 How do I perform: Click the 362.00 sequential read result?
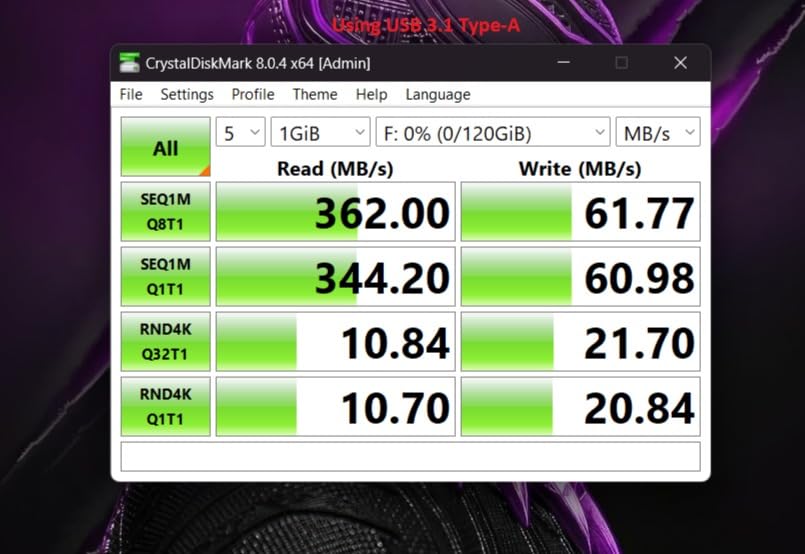pos(335,212)
